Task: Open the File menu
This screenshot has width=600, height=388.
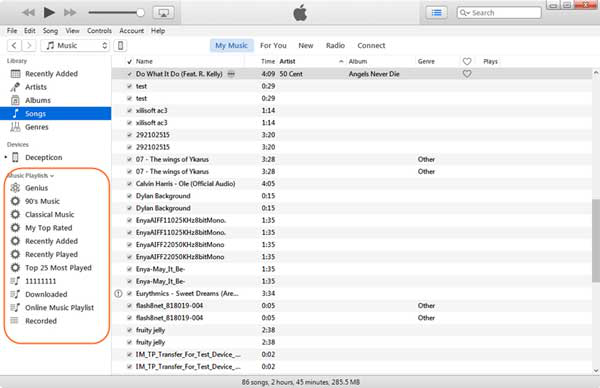Action: tap(12, 31)
